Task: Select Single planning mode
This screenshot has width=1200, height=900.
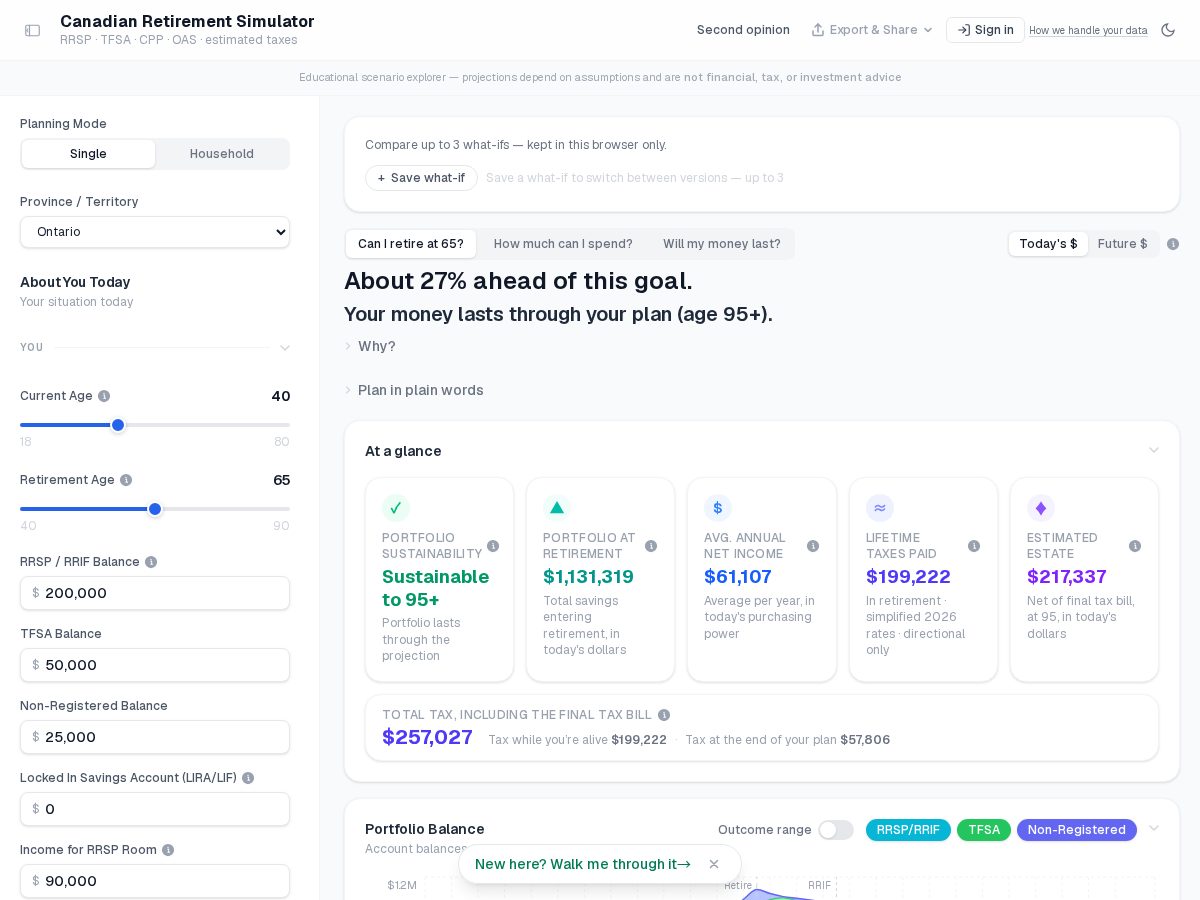Action: [88, 154]
